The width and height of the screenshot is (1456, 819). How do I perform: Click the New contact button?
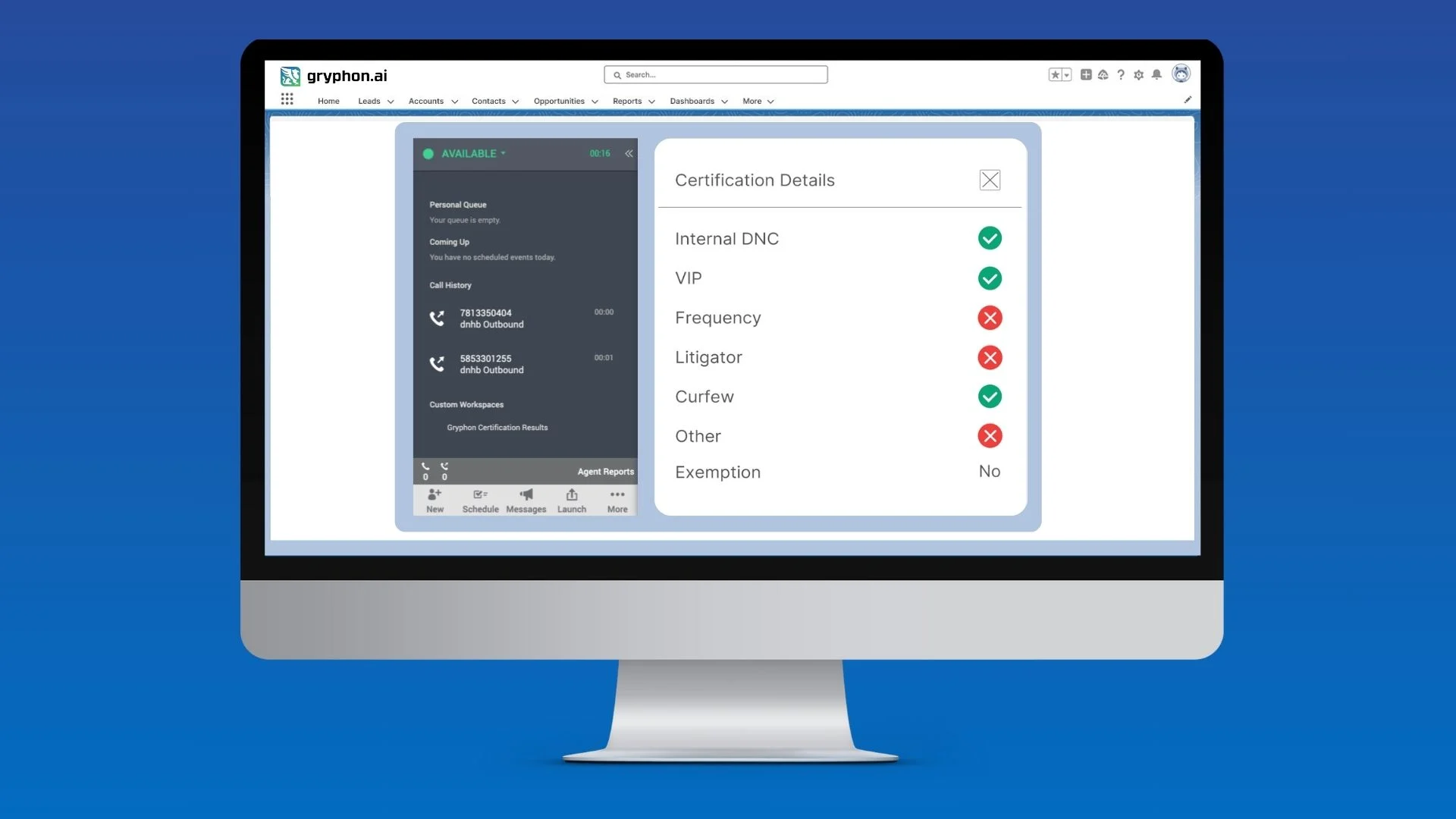435,500
